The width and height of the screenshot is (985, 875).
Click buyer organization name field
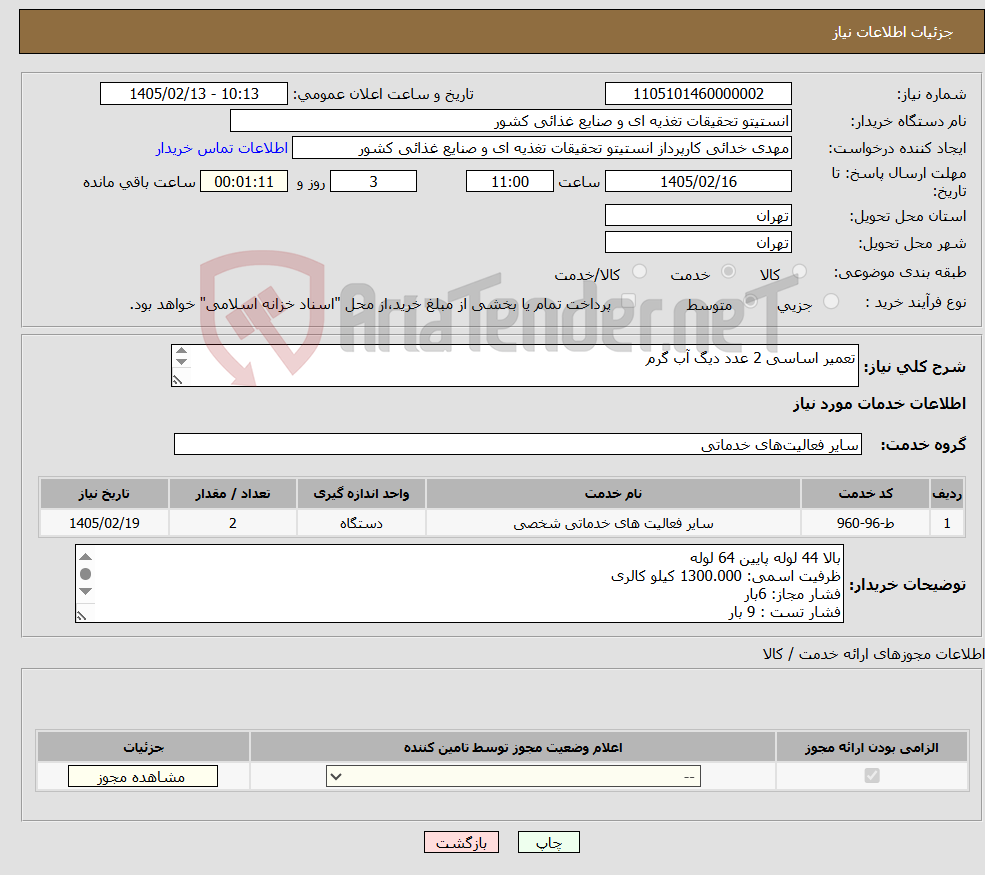pos(511,121)
